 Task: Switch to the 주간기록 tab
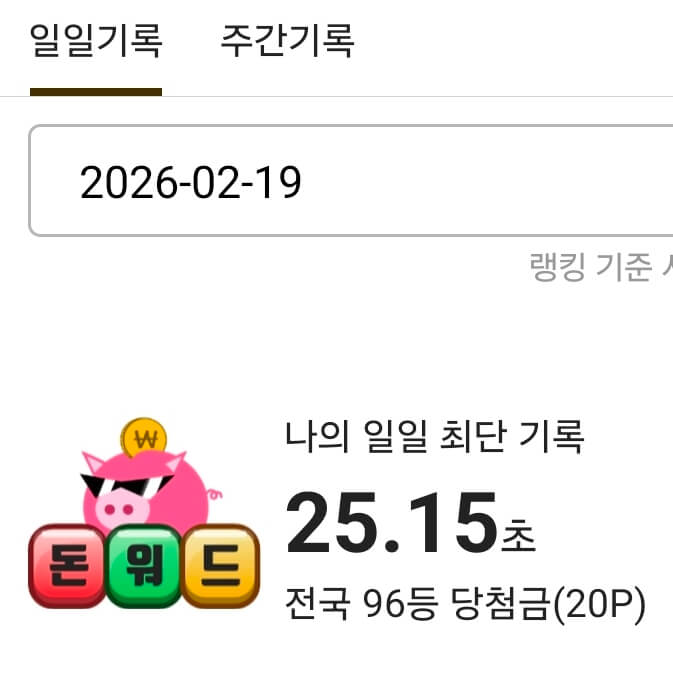point(288,40)
